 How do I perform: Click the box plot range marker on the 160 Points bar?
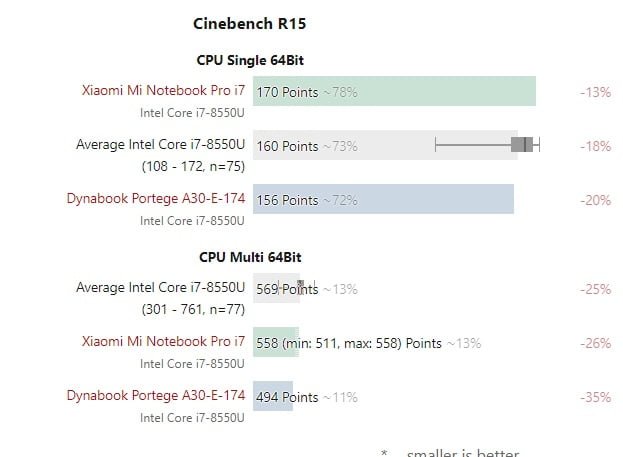(522, 145)
